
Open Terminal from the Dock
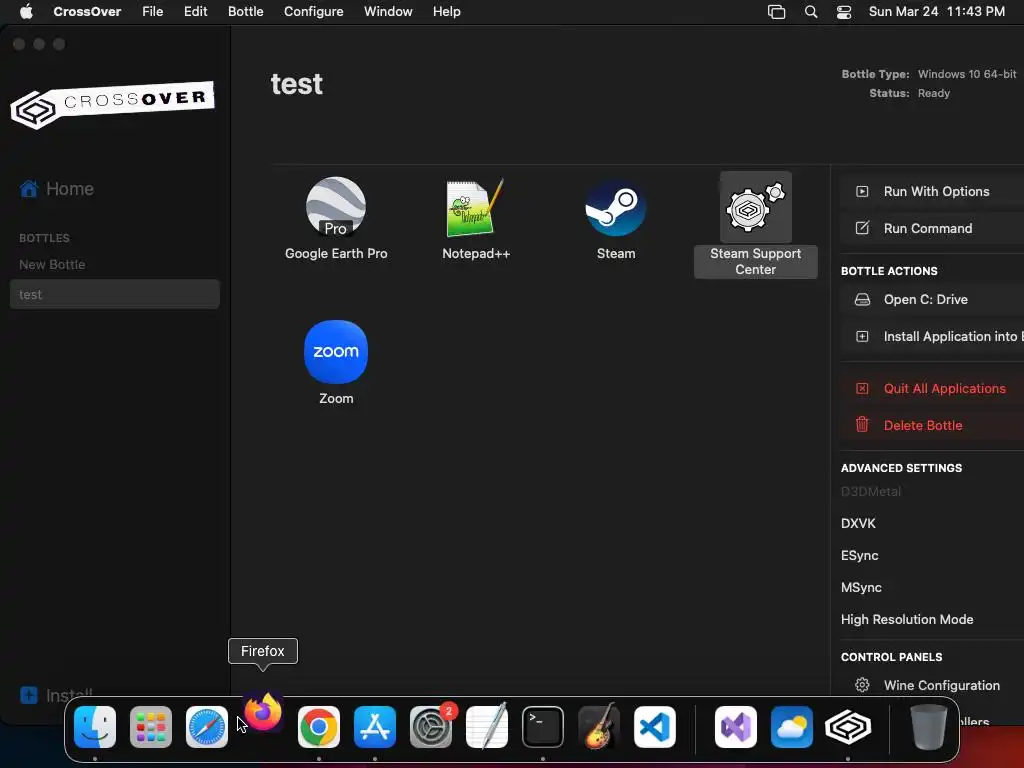click(543, 727)
